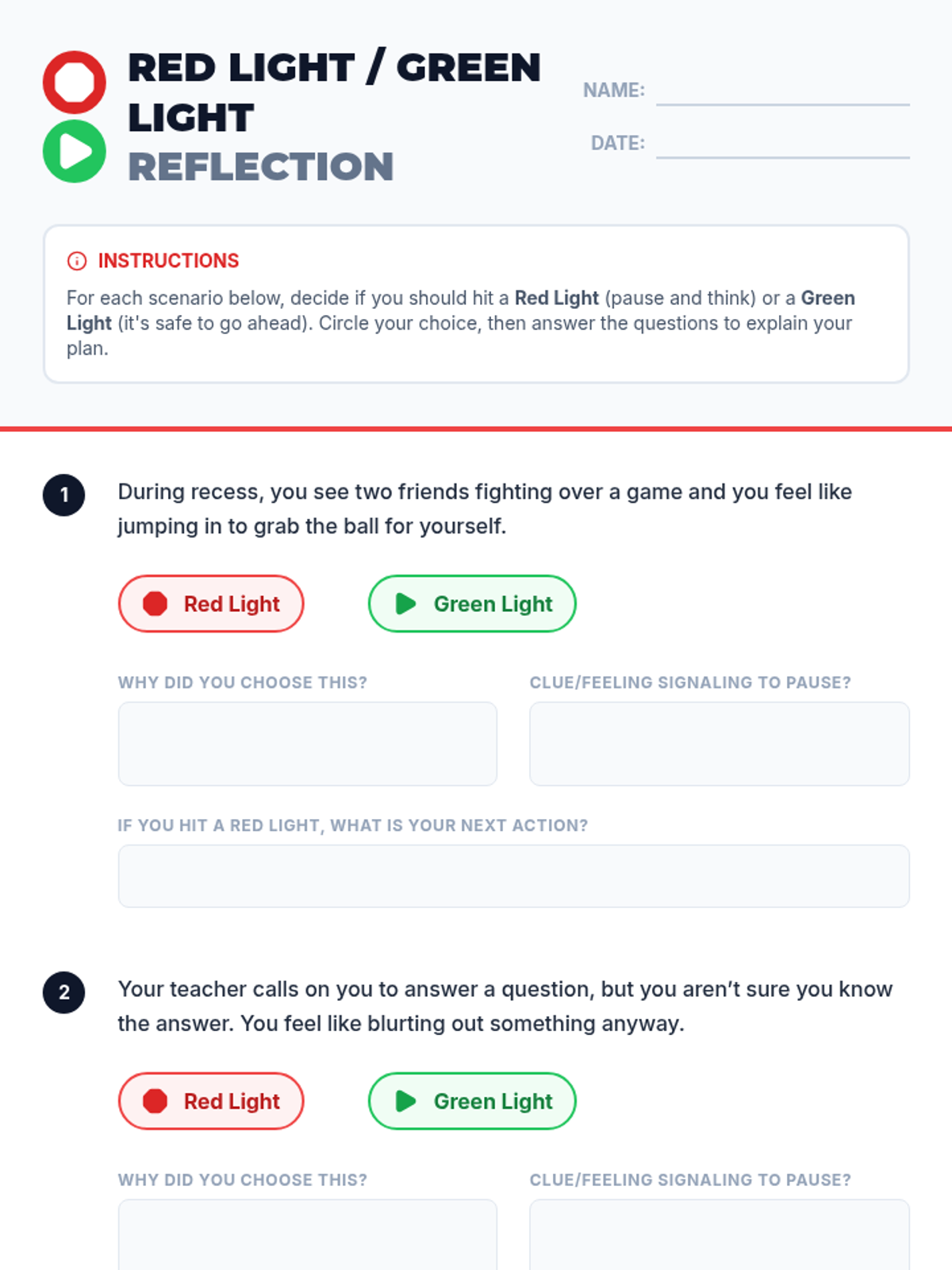Select Green Light for the teacher question scenario
This screenshot has width=952, height=1270.
point(472,1101)
